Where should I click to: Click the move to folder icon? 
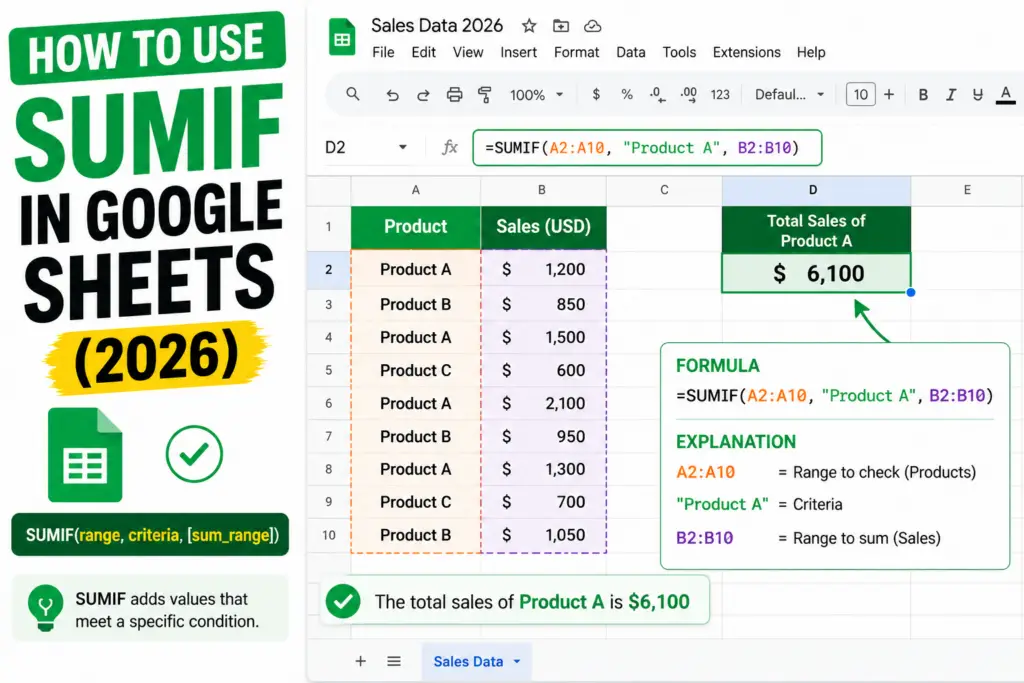(x=561, y=26)
